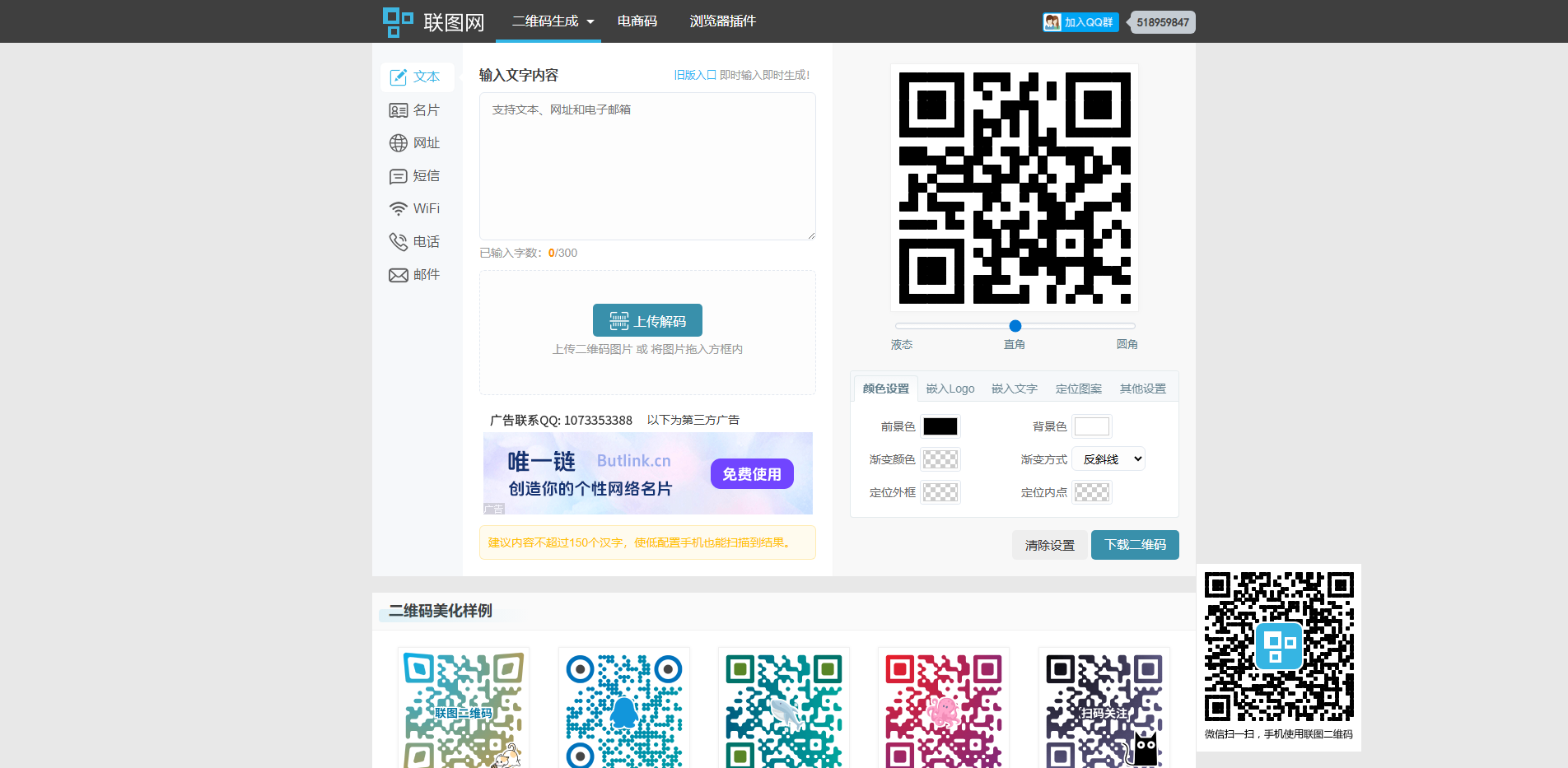The image size is (1568, 768).
Task: Open the 电商码 menu item
Action: tap(636, 21)
